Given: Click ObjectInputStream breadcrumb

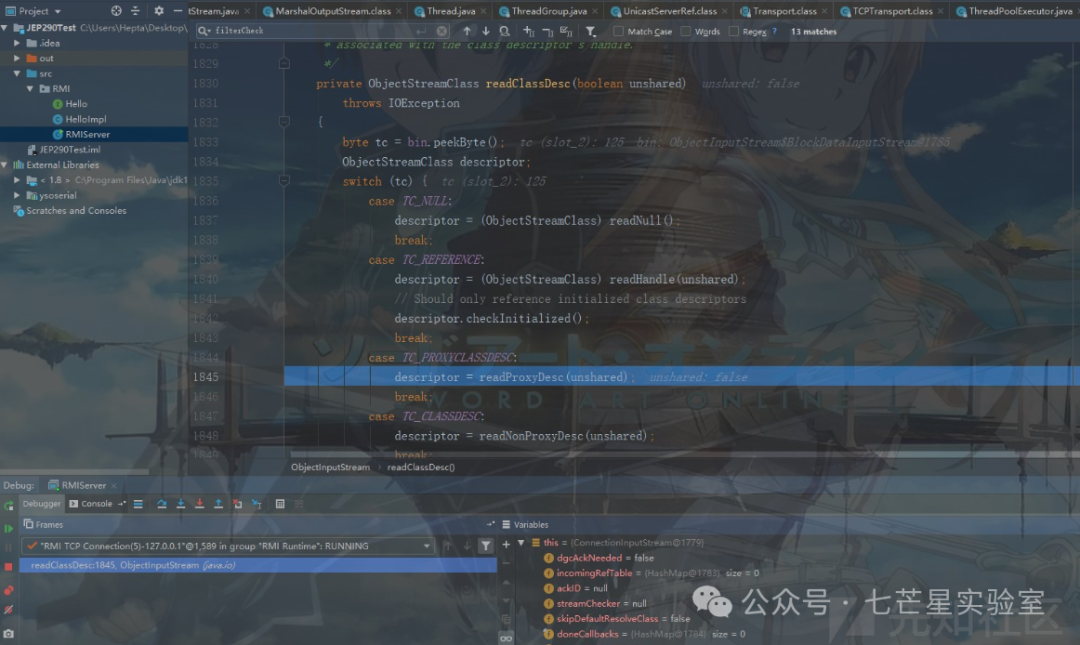Looking at the screenshot, I should [x=330, y=467].
